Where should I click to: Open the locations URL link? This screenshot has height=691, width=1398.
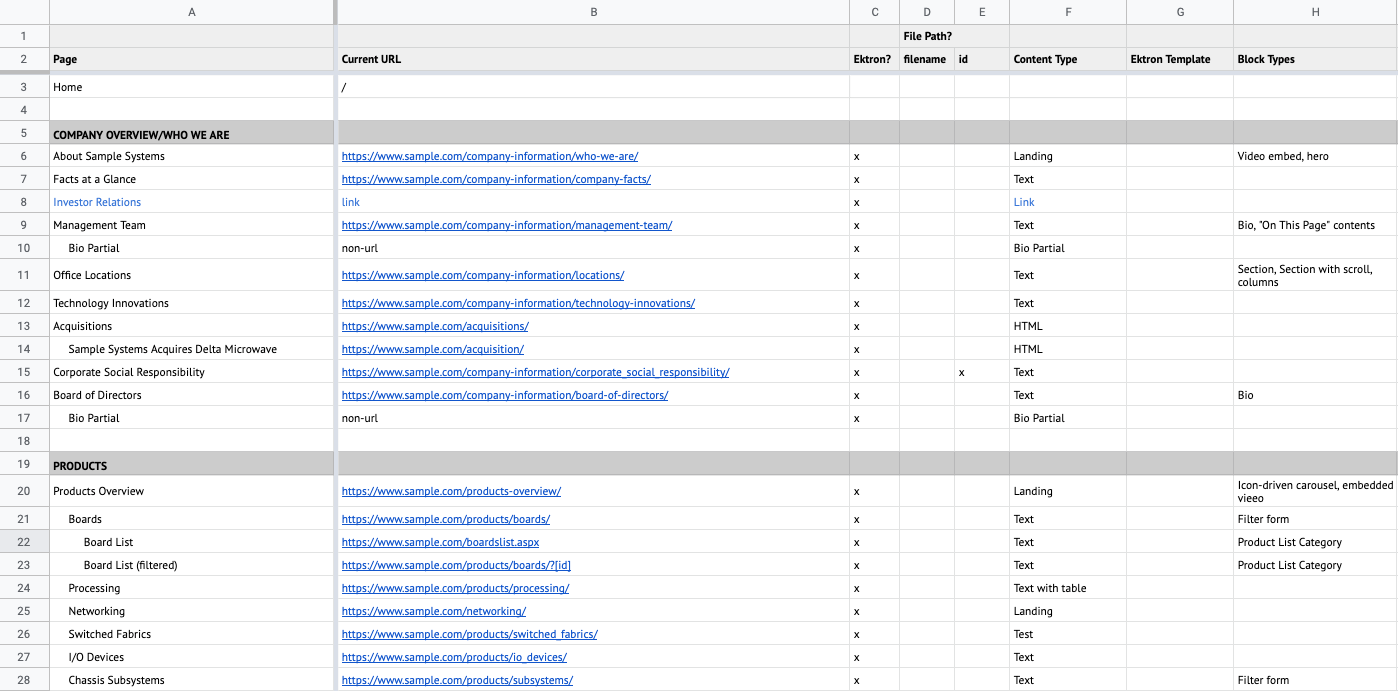click(x=482, y=275)
